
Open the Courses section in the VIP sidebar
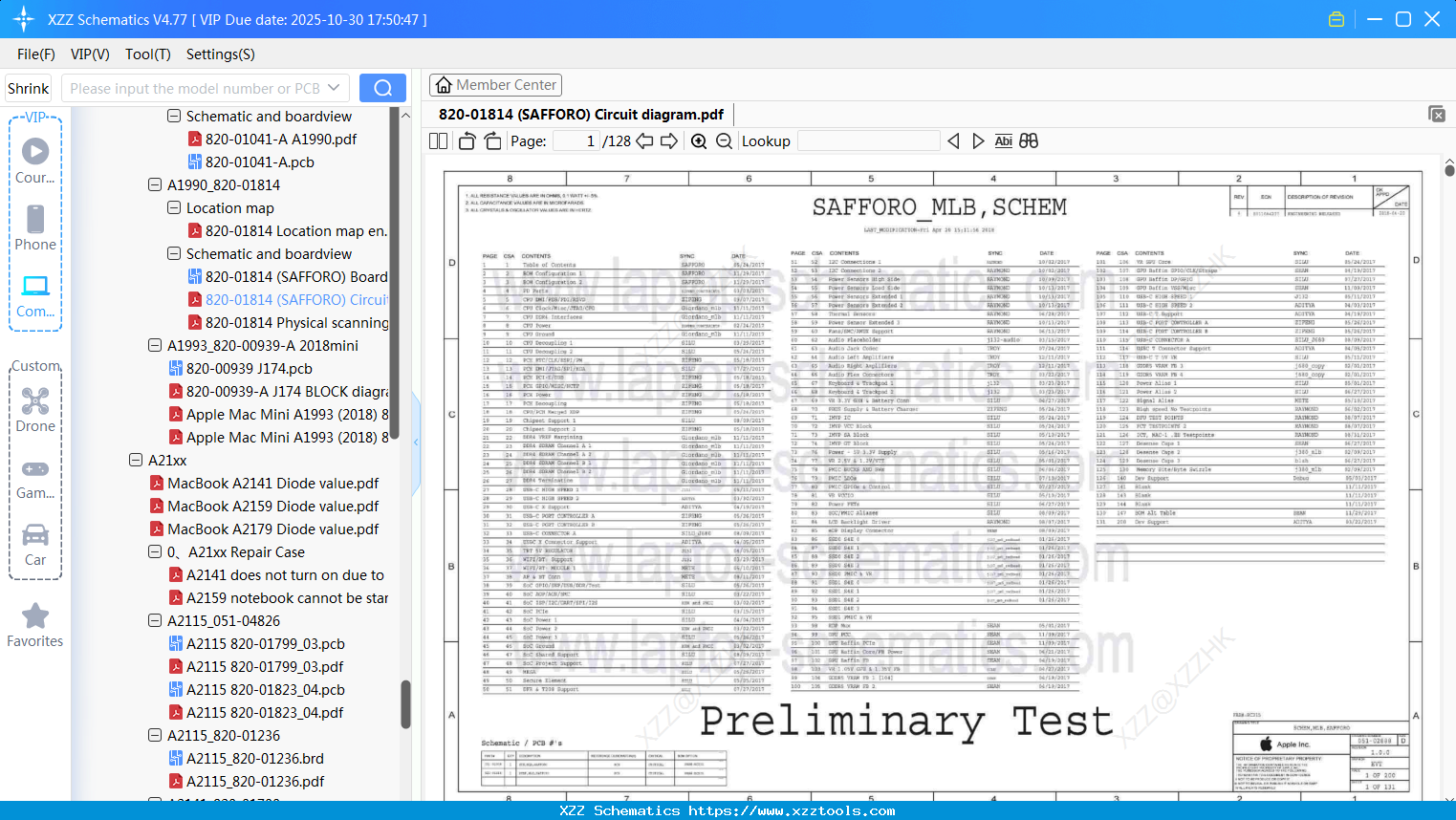35,161
